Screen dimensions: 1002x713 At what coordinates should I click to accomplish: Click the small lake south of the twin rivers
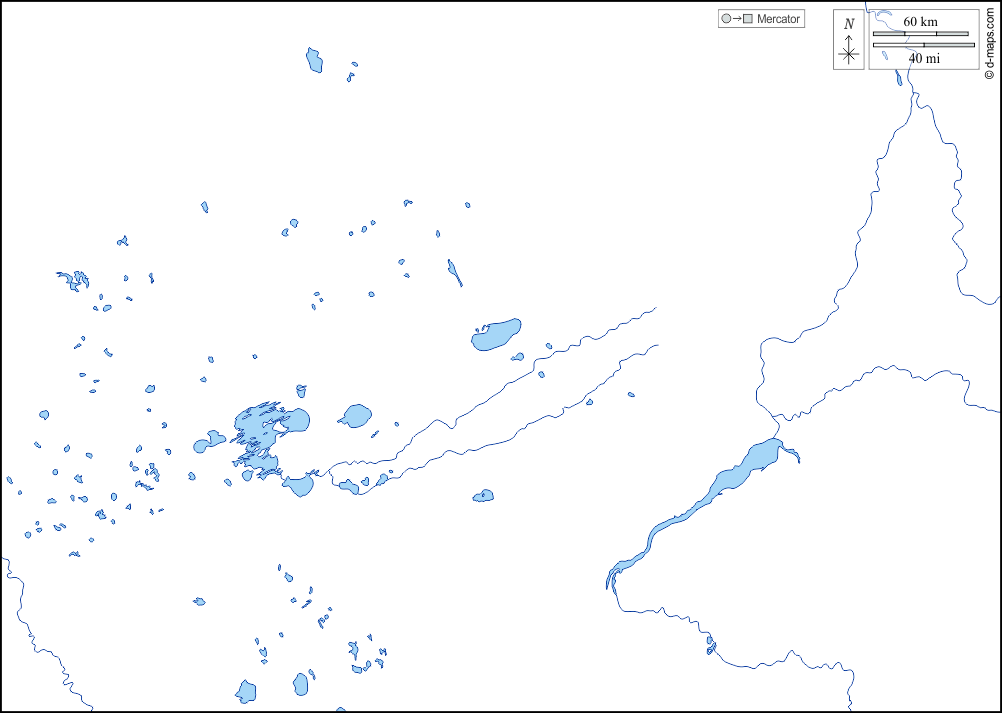(x=484, y=495)
